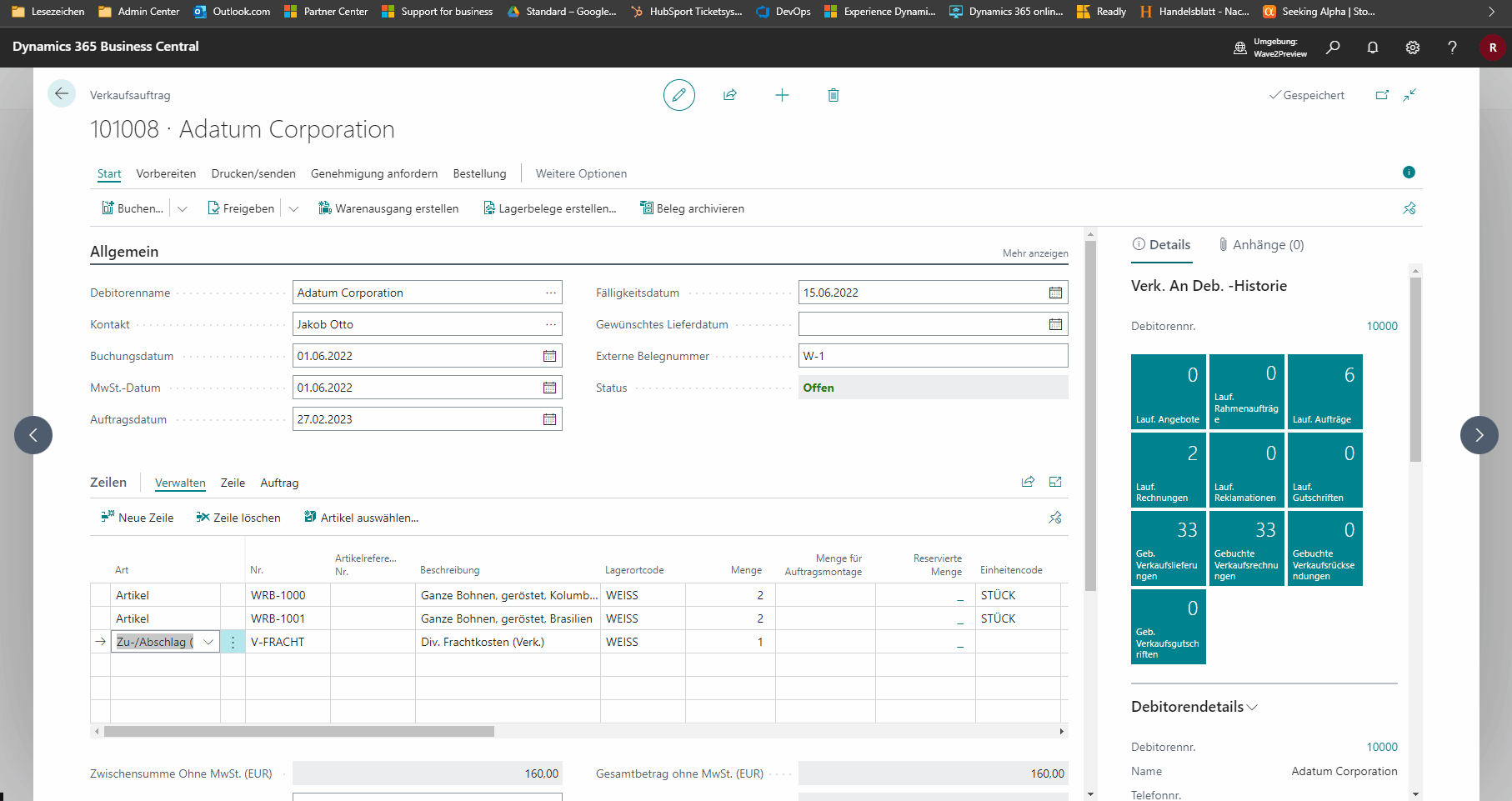Viewport: 1512px width, 801px height.
Task: Click the user avatar R
Action: 1493,48
